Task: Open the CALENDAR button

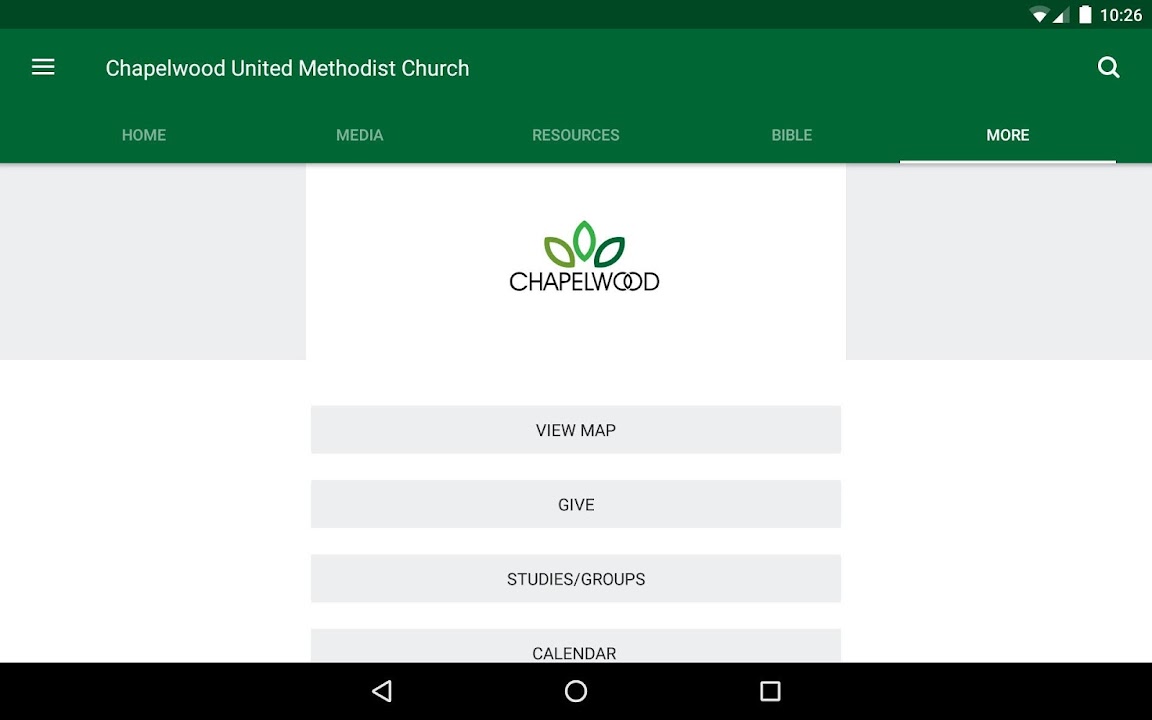Action: (x=576, y=648)
